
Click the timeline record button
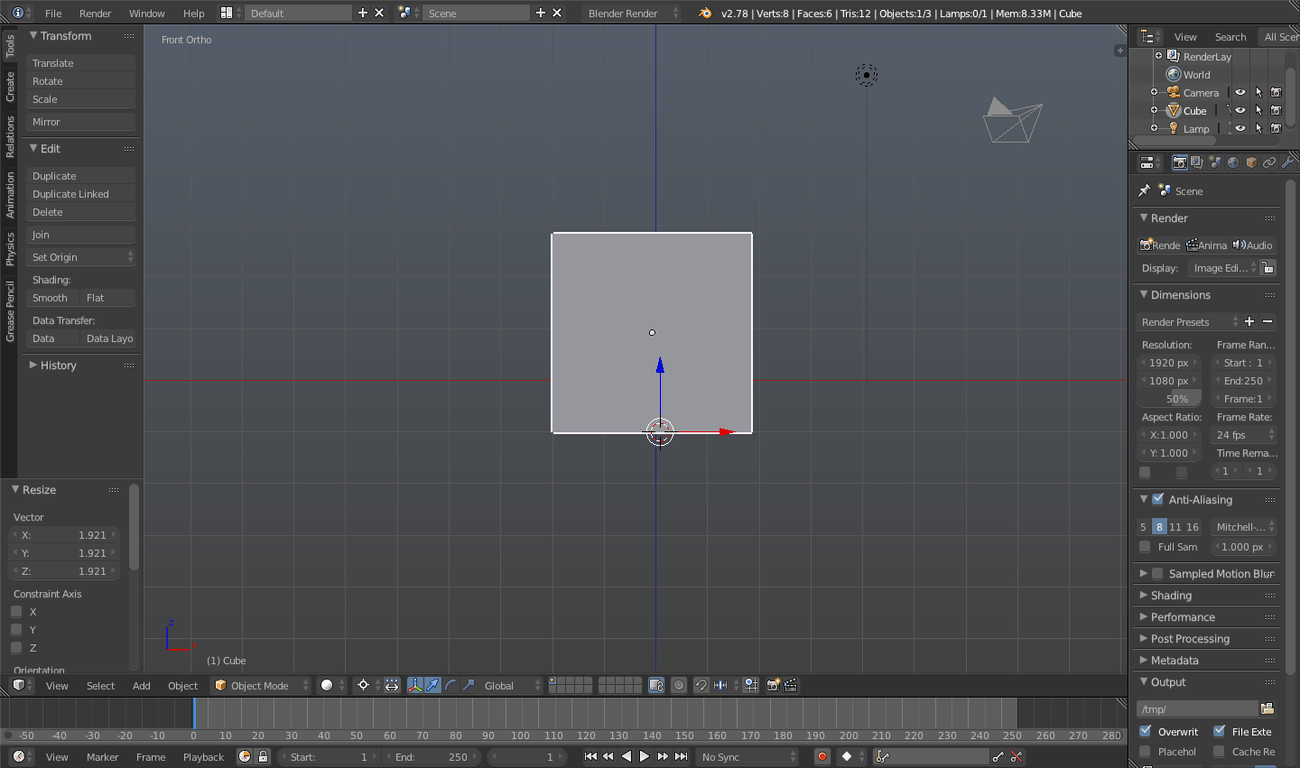click(x=822, y=757)
